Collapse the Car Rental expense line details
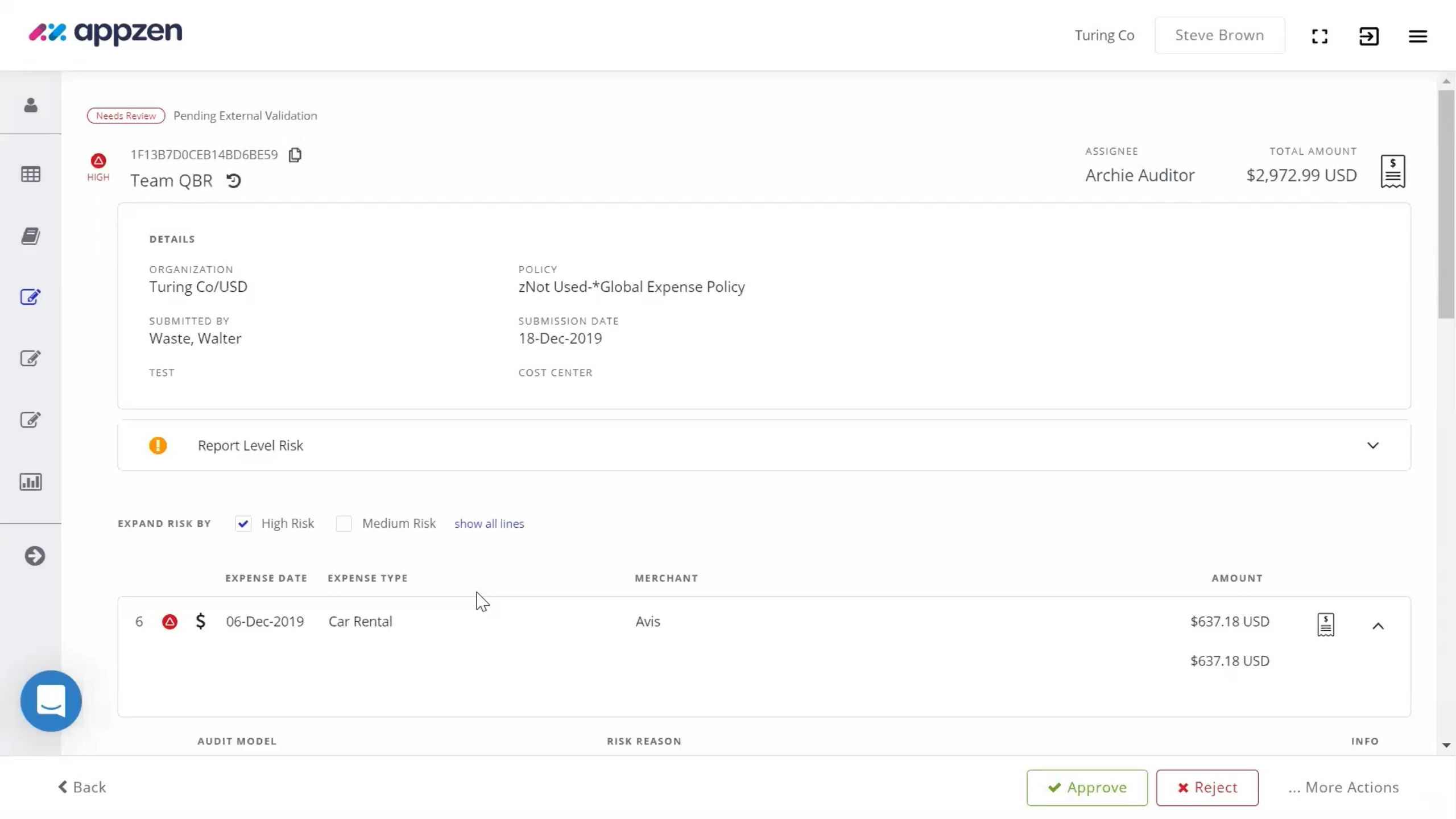 [x=1378, y=626]
